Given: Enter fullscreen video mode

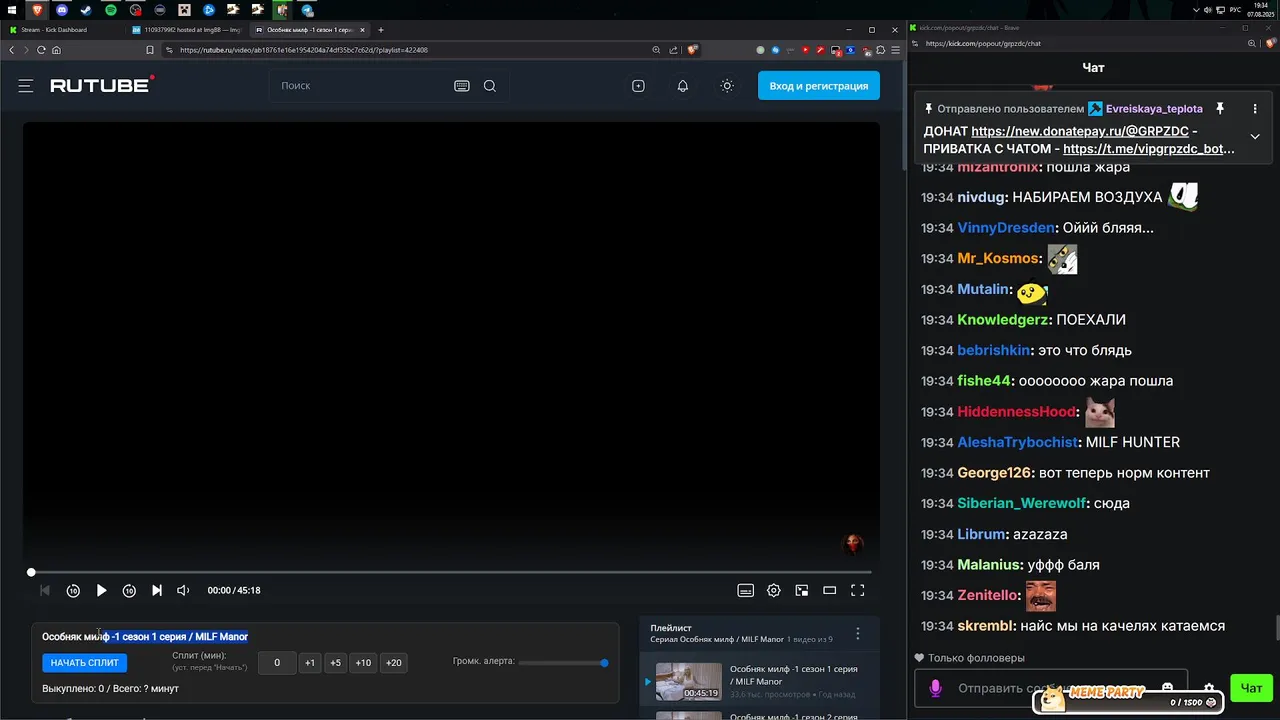Looking at the screenshot, I should 857,591.
